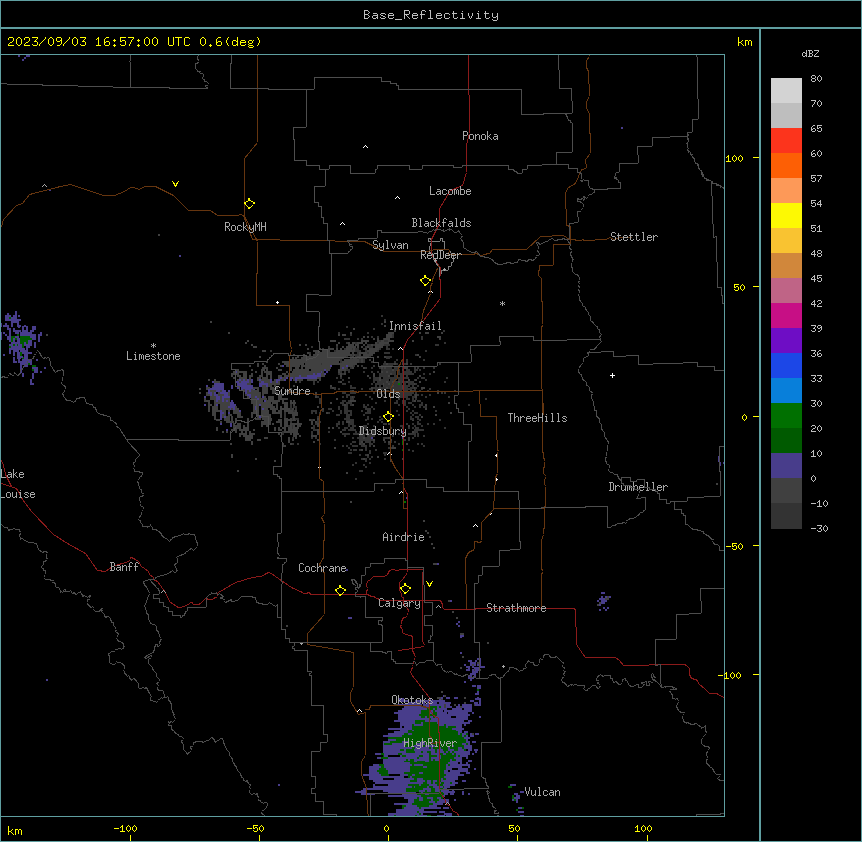Select the magenta 42-39 dBZ legend swatch
The width and height of the screenshot is (862, 842).
(x=786, y=315)
